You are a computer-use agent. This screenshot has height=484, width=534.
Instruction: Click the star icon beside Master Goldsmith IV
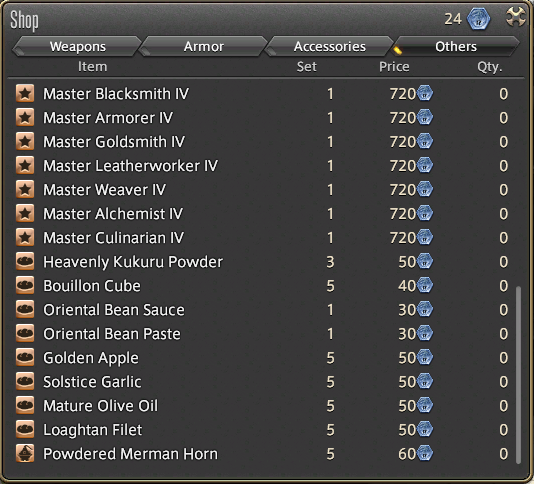[25, 141]
